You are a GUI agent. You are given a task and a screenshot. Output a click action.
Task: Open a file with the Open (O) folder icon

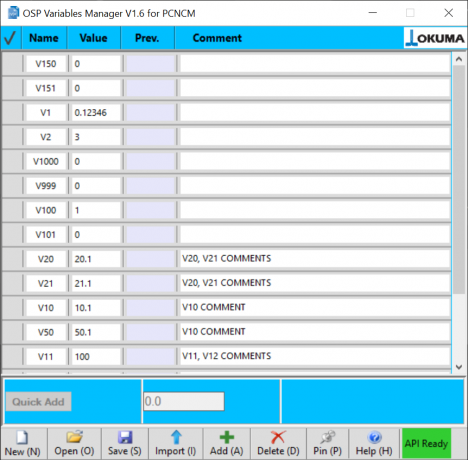(74, 437)
